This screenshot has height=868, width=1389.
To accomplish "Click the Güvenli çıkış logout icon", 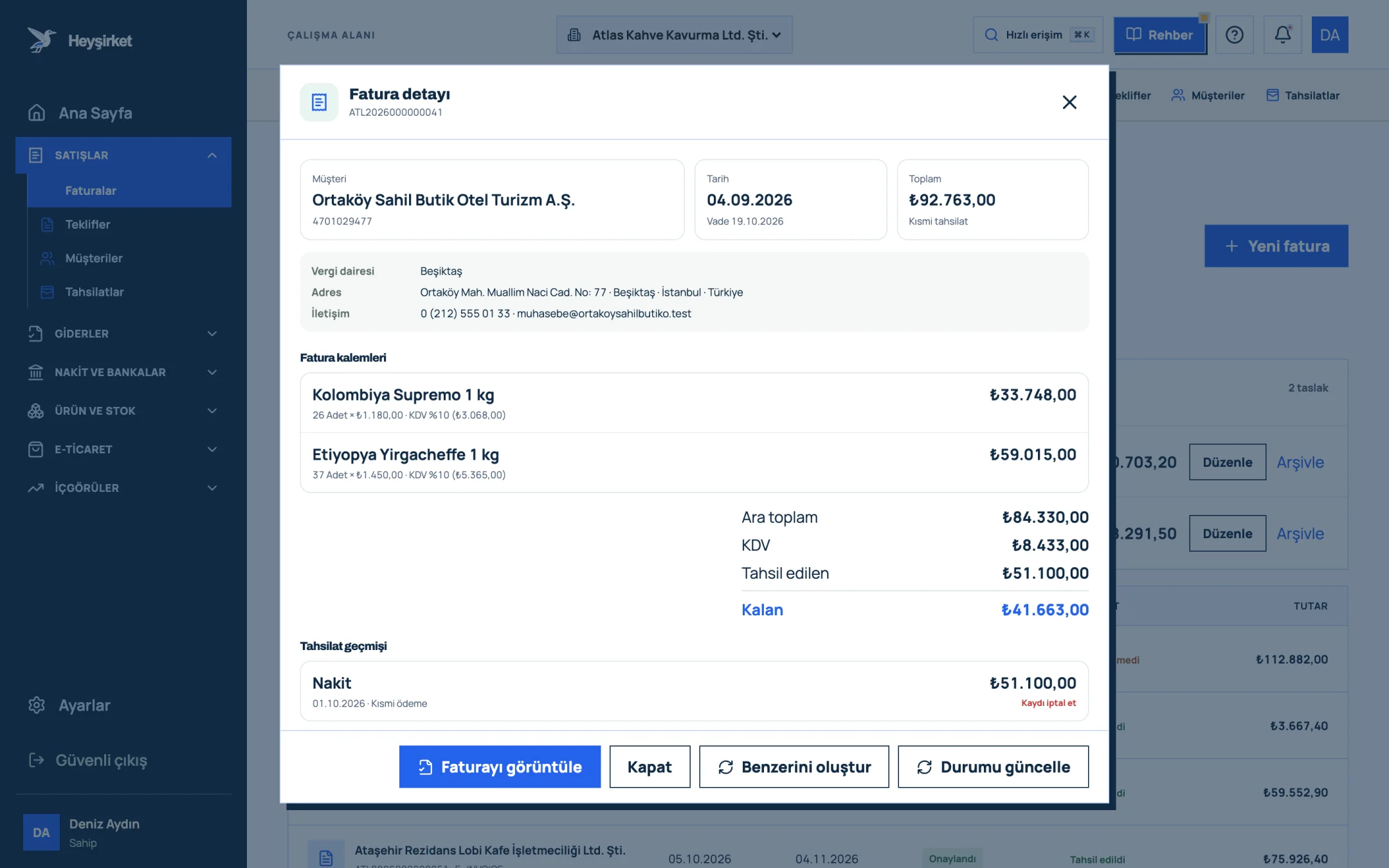I will click(37, 760).
